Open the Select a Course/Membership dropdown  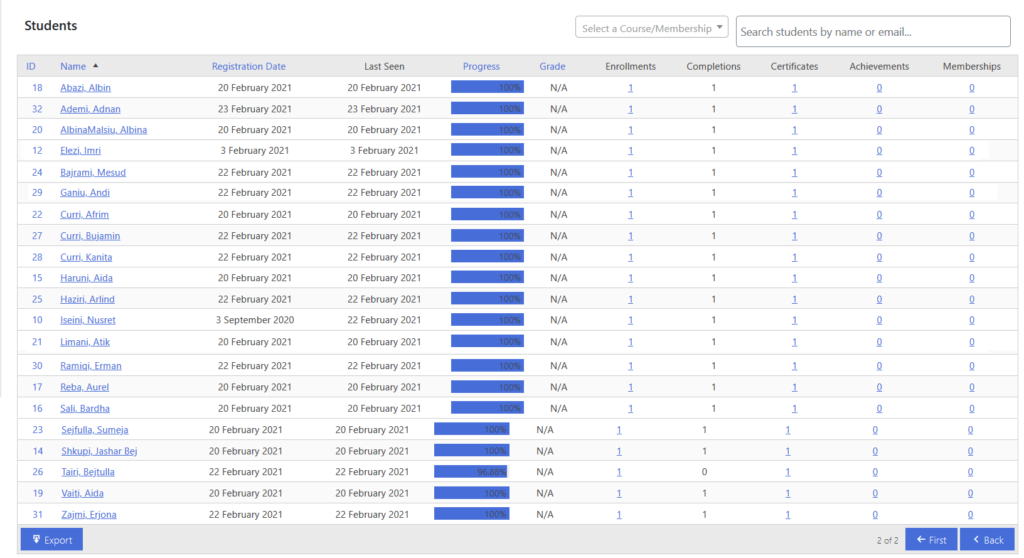tap(651, 28)
